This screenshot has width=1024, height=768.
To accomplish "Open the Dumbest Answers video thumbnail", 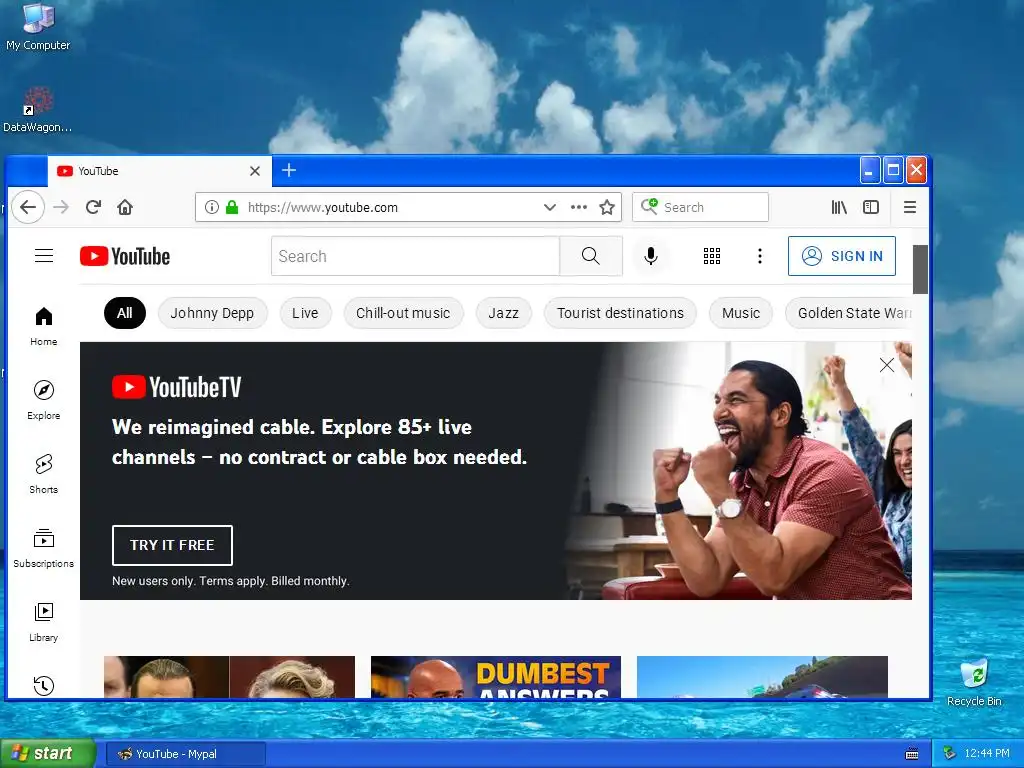I will (496, 677).
